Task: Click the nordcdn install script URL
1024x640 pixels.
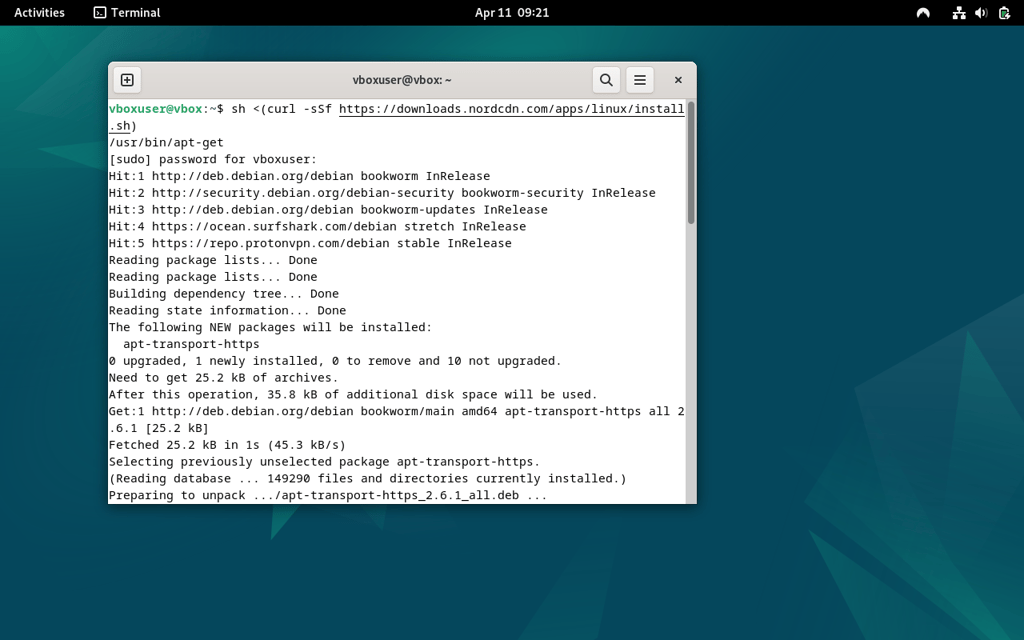Action: point(511,109)
